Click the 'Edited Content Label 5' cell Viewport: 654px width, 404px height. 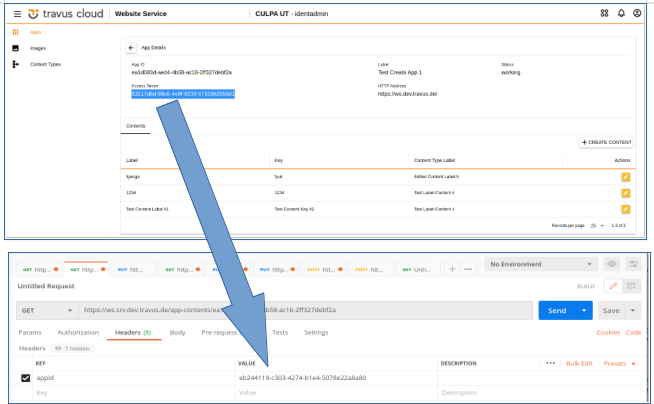click(x=436, y=177)
